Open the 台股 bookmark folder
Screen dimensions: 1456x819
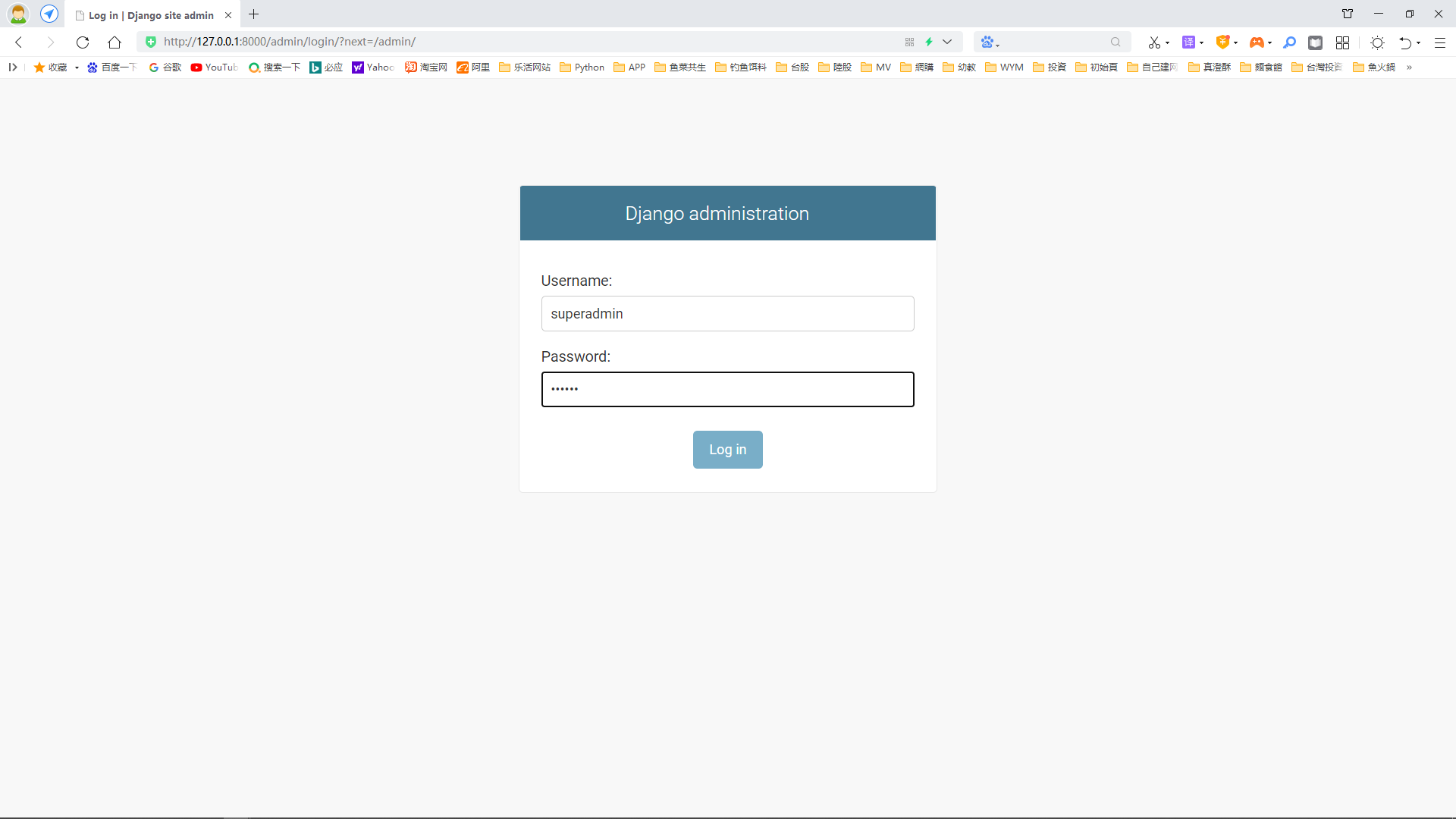click(792, 67)
